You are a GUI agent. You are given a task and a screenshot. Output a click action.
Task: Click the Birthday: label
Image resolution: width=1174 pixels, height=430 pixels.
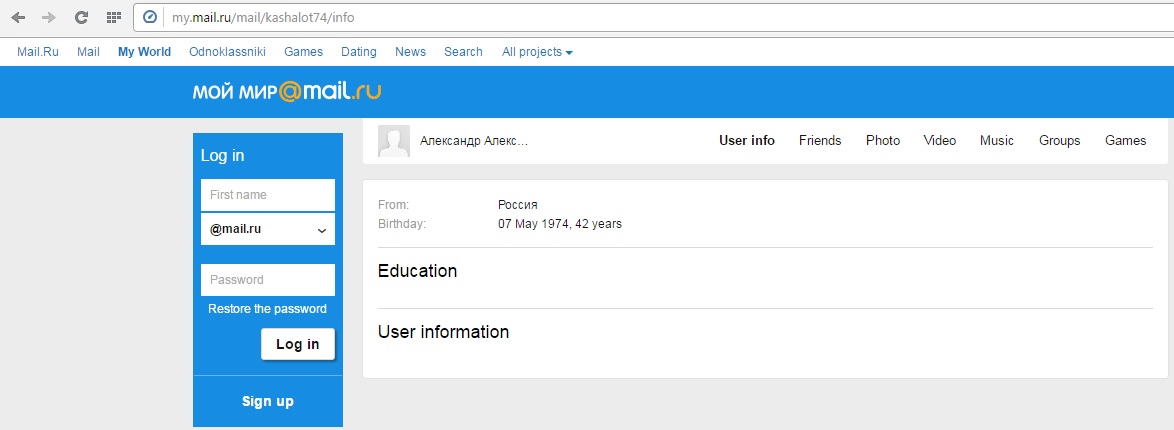point(402,223)
